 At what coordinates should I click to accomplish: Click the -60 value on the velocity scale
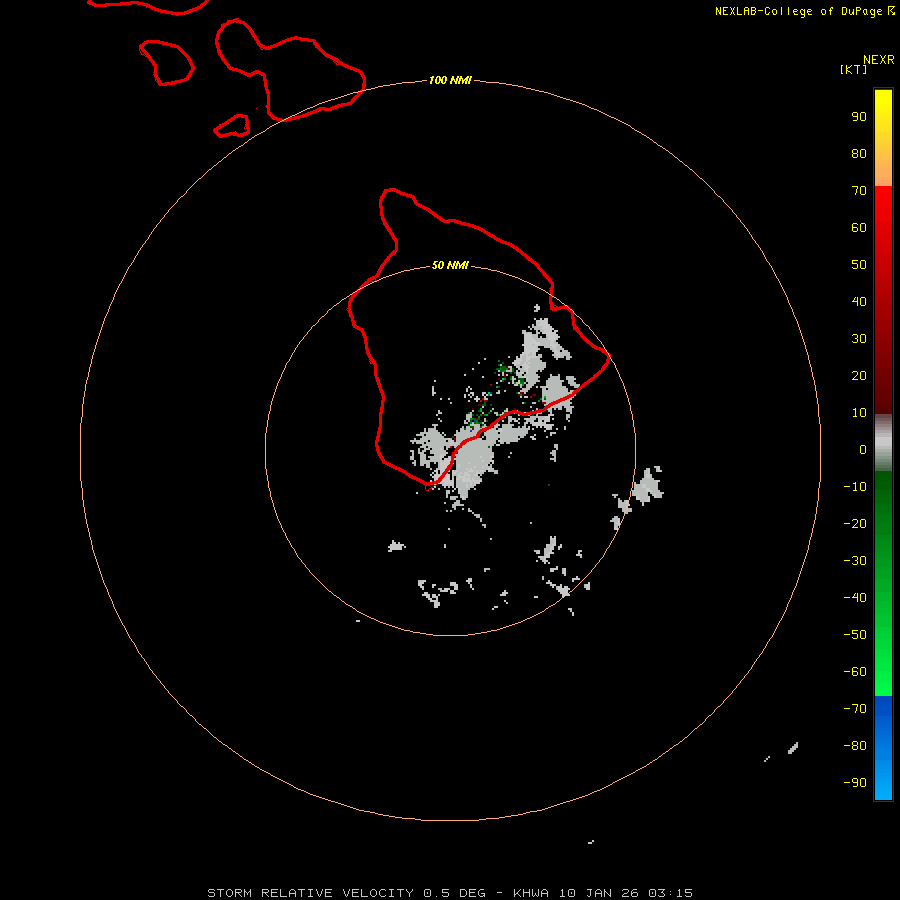click(x=855, y=672)
